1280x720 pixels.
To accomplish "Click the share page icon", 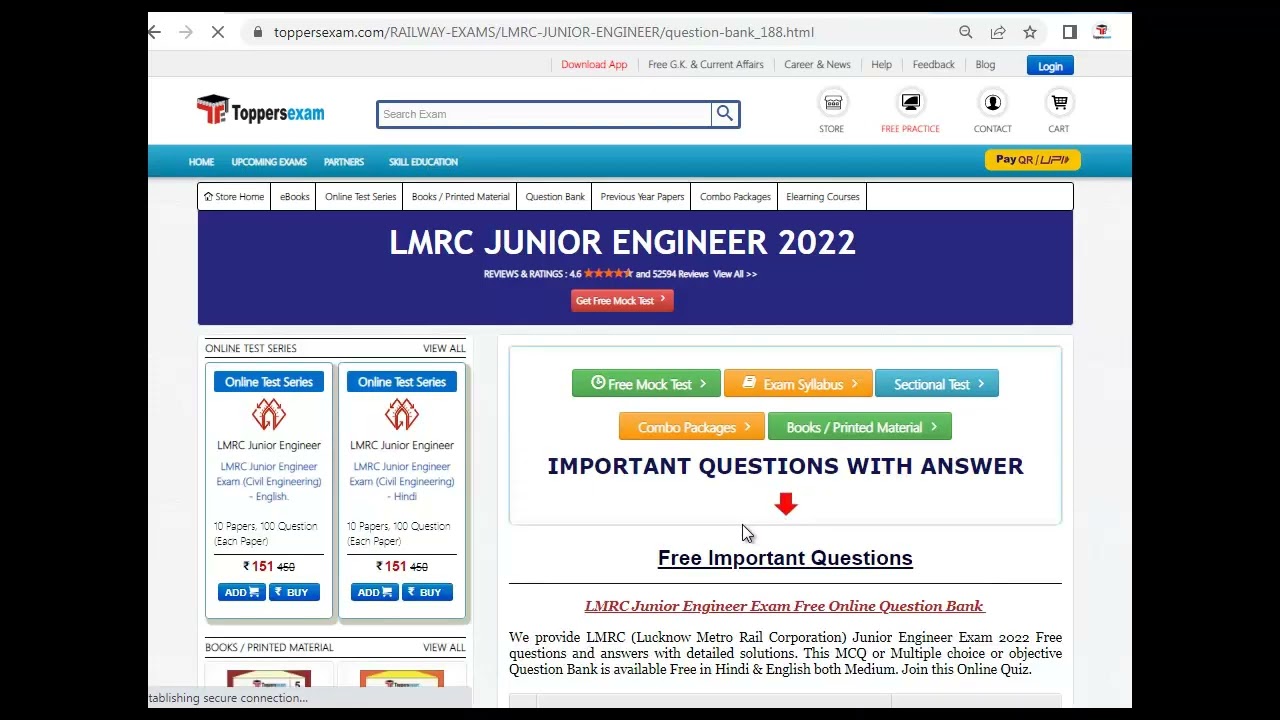I will click(x=998, y=32).
